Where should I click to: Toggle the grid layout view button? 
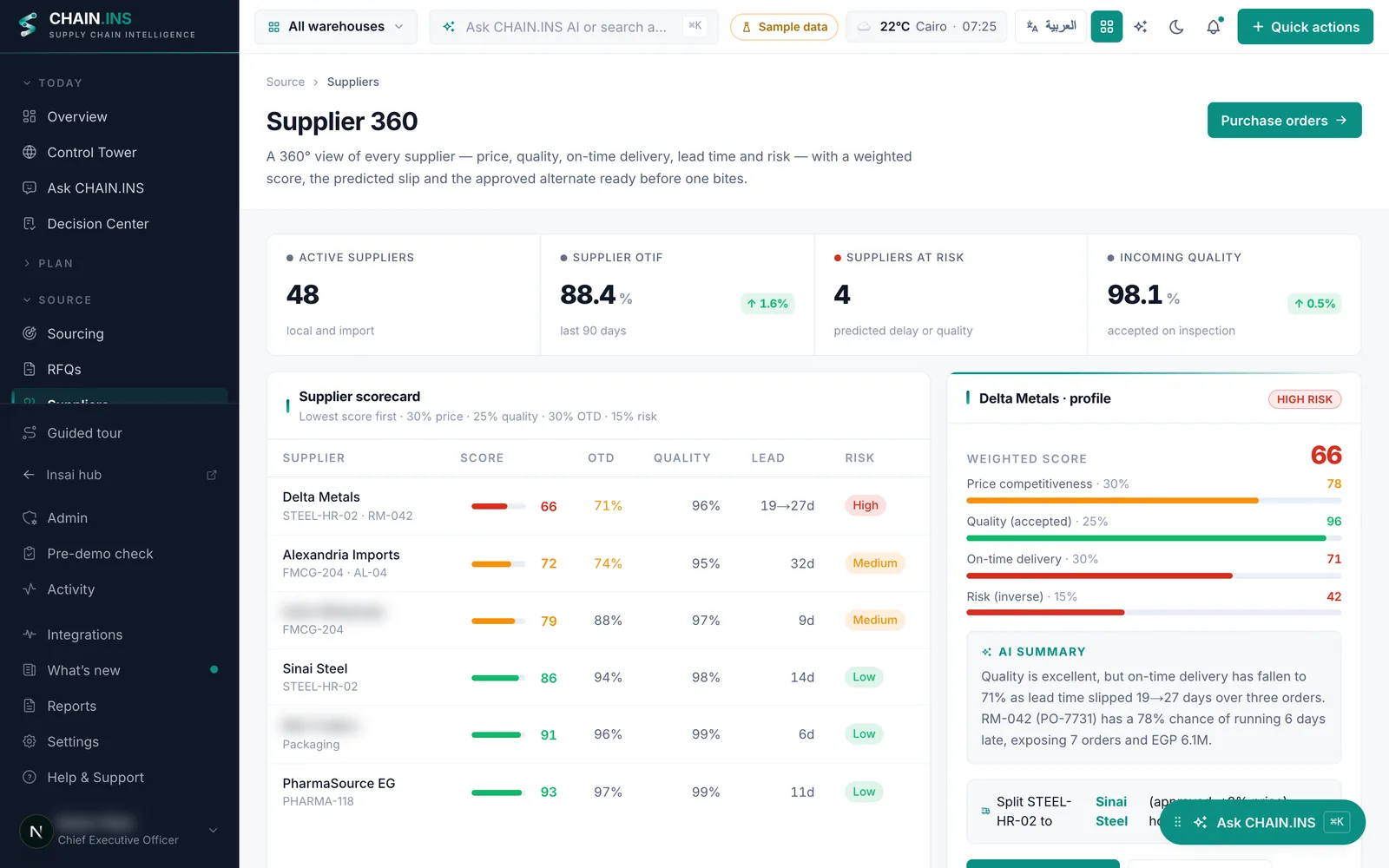tap(1106, 27)
